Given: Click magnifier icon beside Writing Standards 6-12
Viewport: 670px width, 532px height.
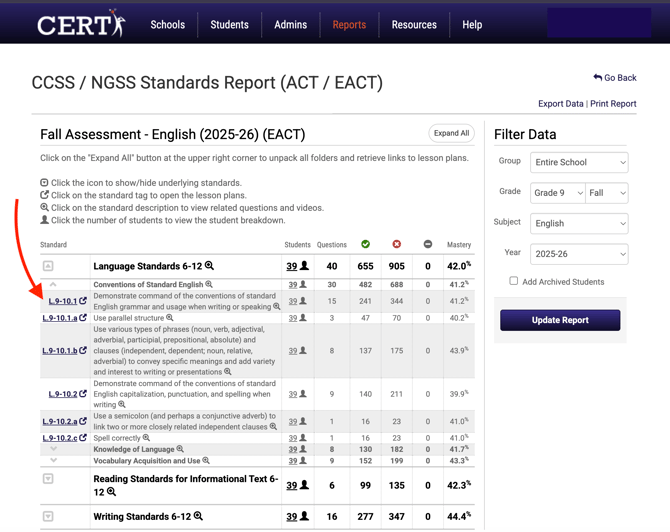Looking at the screenshot, I should click(x=198, y=516).
